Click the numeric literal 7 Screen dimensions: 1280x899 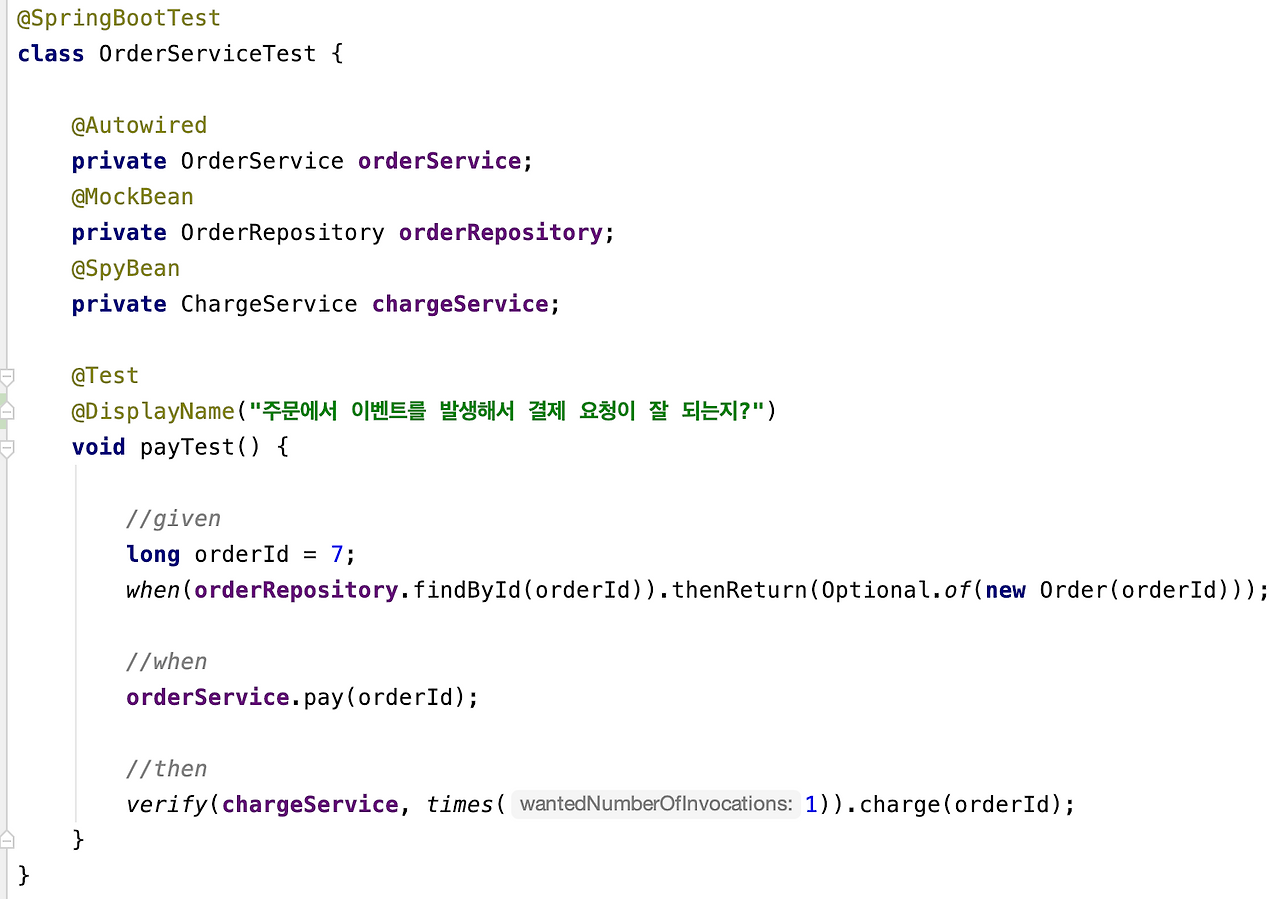click(x=337, y=554)
